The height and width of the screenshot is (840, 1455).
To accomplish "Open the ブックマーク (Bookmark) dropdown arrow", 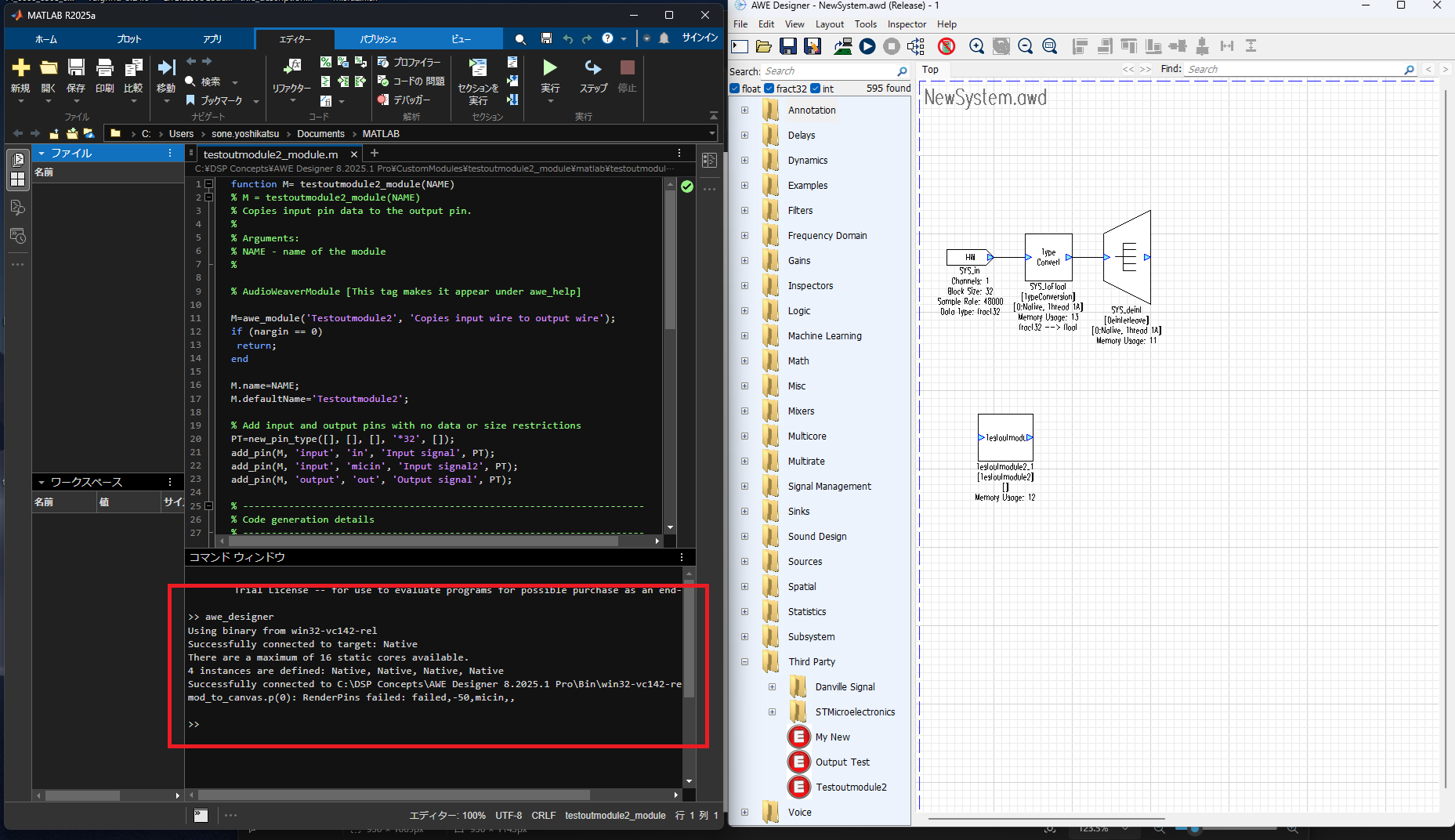I will coord(256,101).
